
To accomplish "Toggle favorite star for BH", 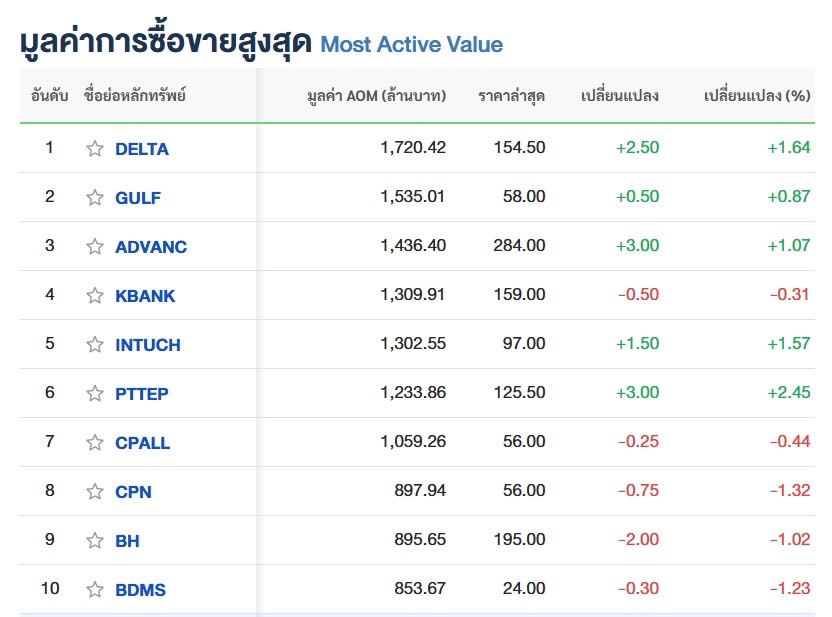I will coord(95,541).
